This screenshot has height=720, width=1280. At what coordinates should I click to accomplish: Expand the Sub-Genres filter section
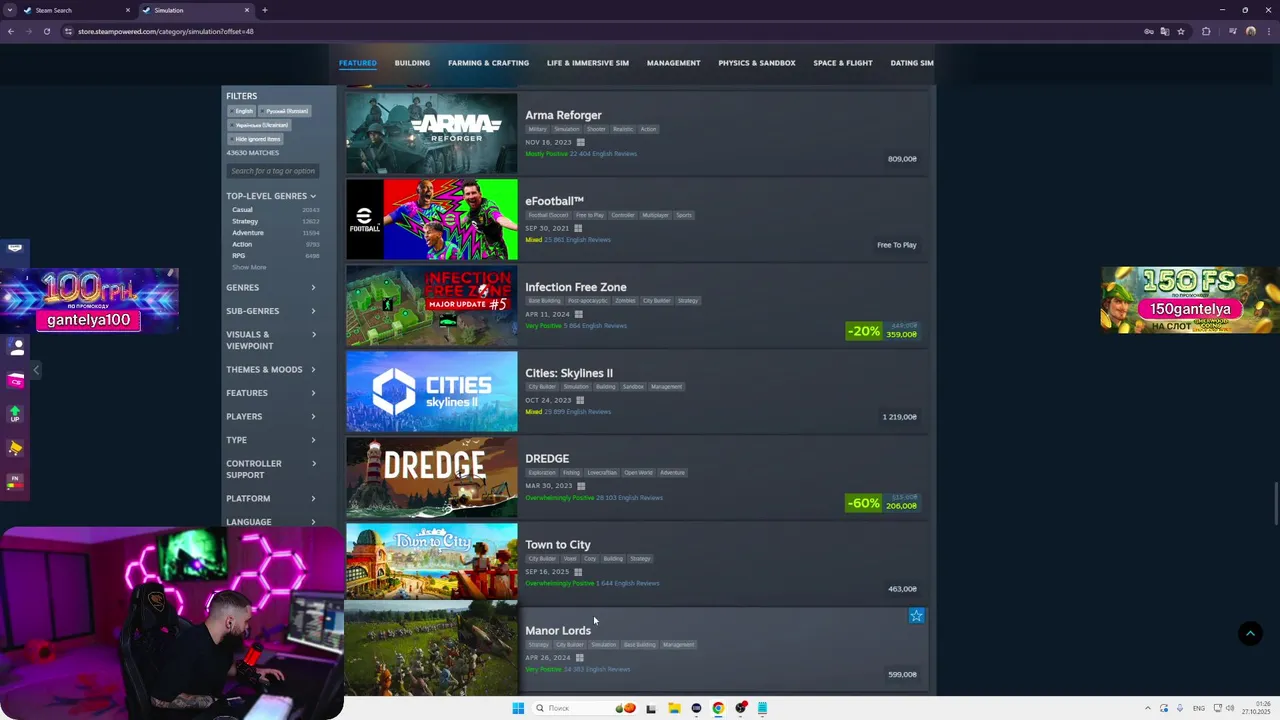(x=271, y=311)
